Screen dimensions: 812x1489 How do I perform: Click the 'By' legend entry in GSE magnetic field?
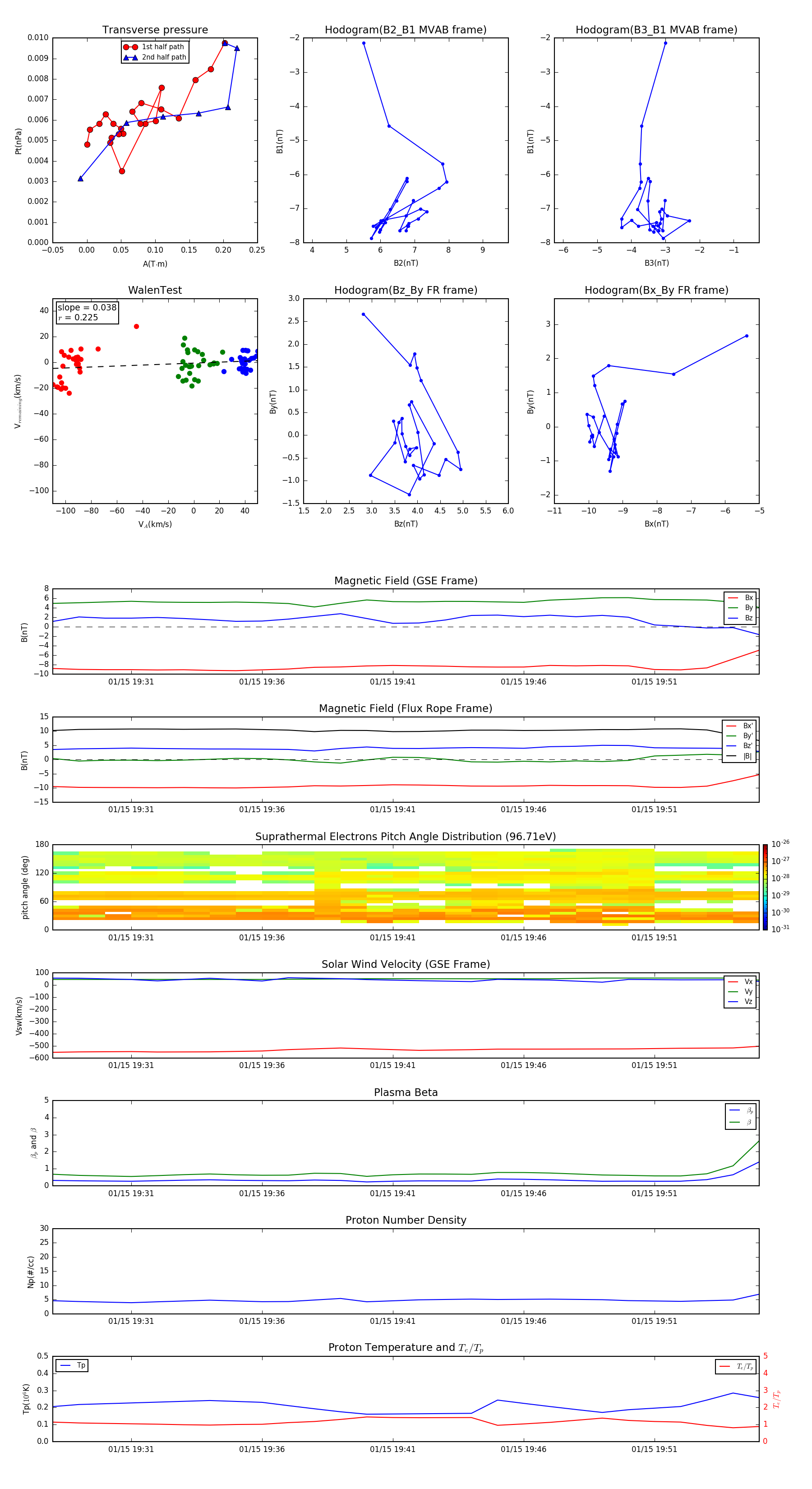point(740,607)
